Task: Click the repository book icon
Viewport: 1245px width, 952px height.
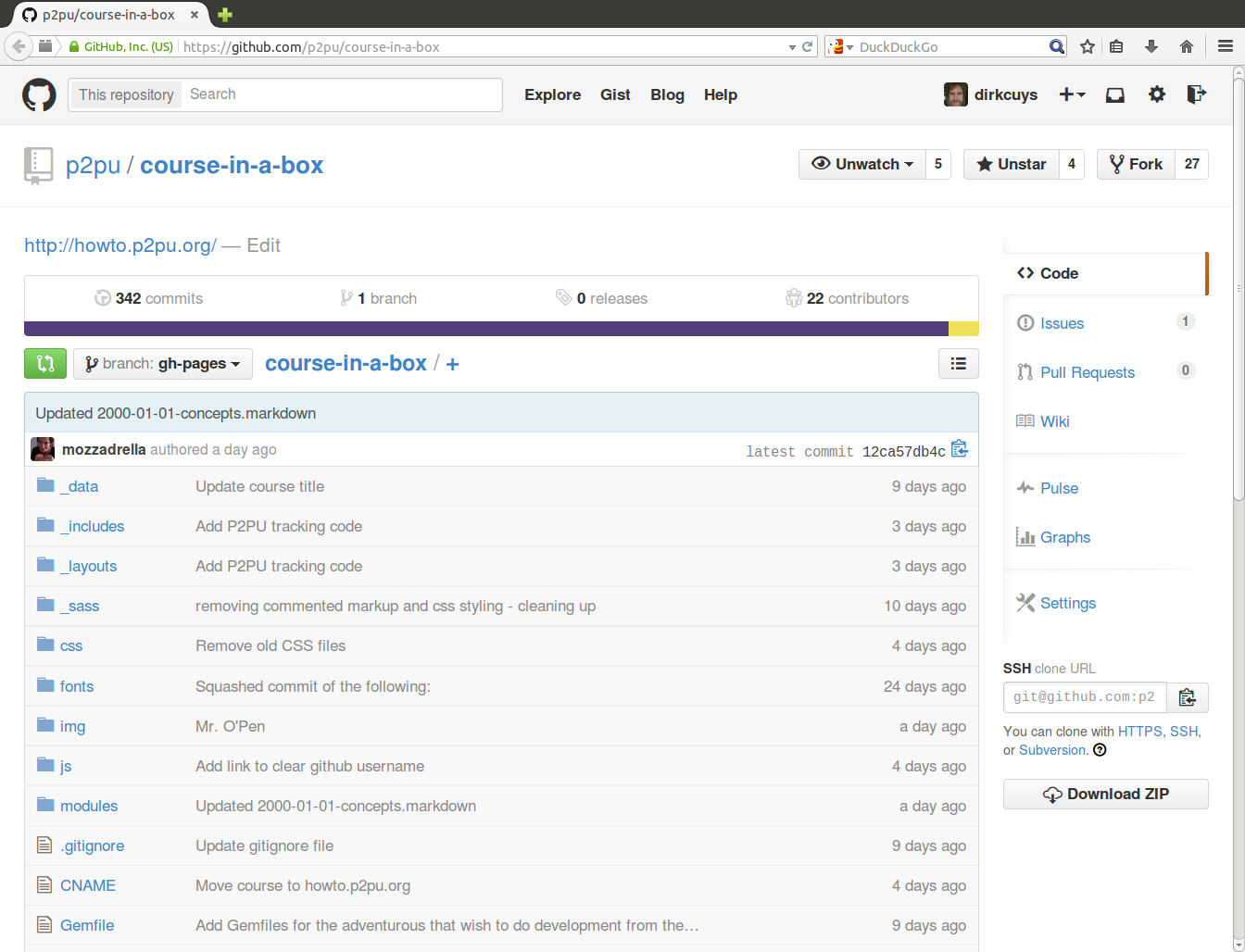Action: 38,166
